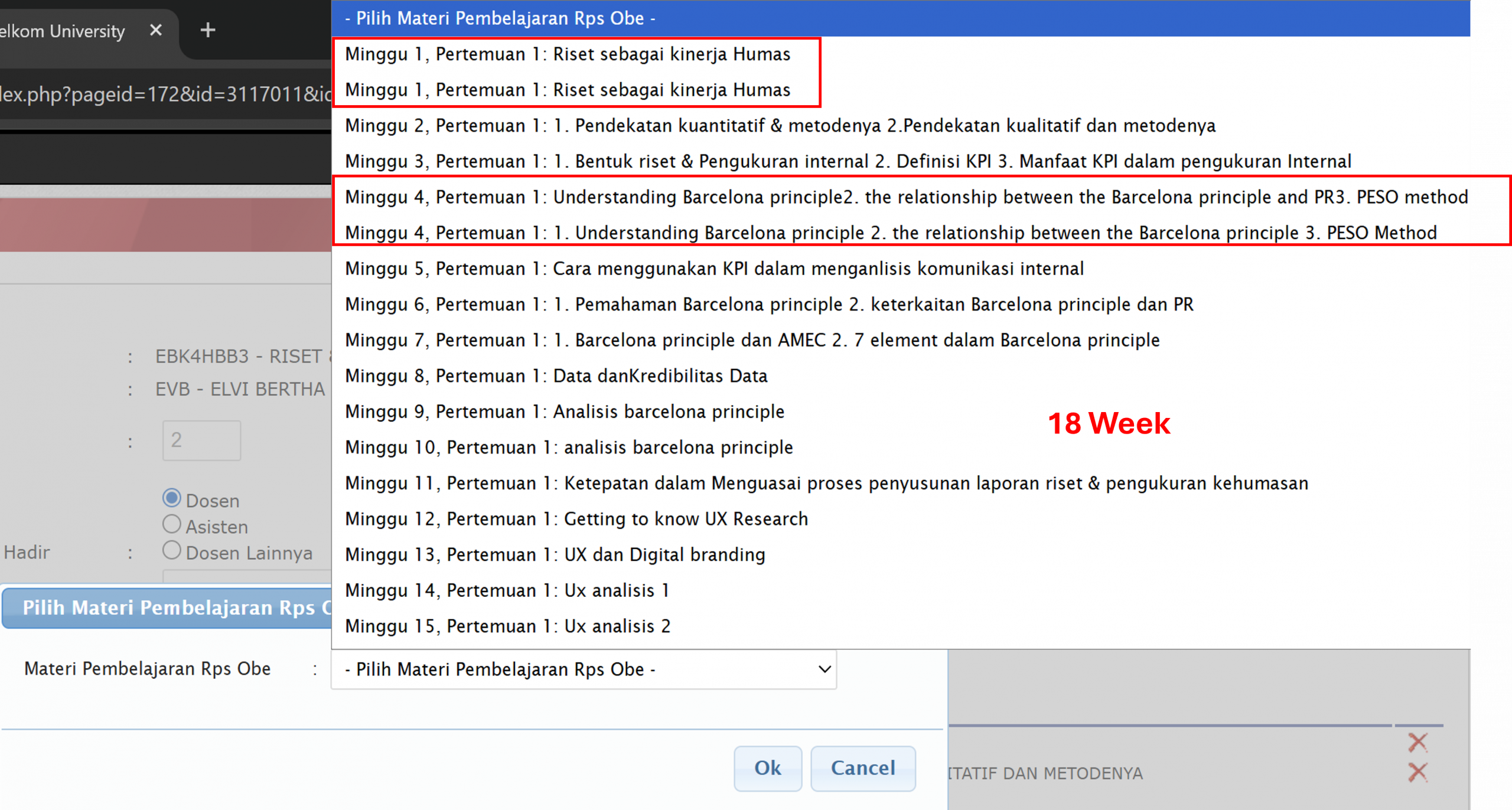Select Minggu 11 Ketepatan dalam Menguasai option
The width and height of the screenshot is (1512, 810).
point(901,483)
